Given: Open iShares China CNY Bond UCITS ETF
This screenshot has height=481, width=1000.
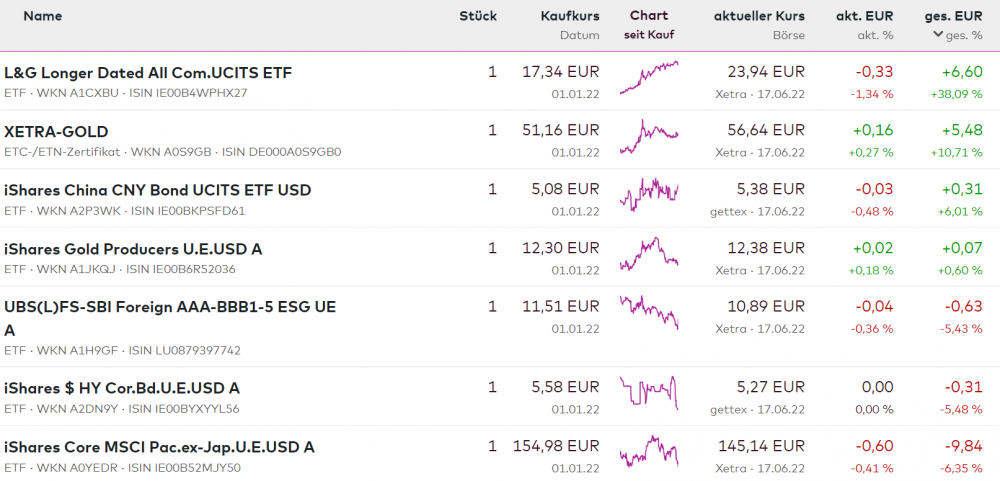Looking at the screenshot, I should (x=157, y=190).
